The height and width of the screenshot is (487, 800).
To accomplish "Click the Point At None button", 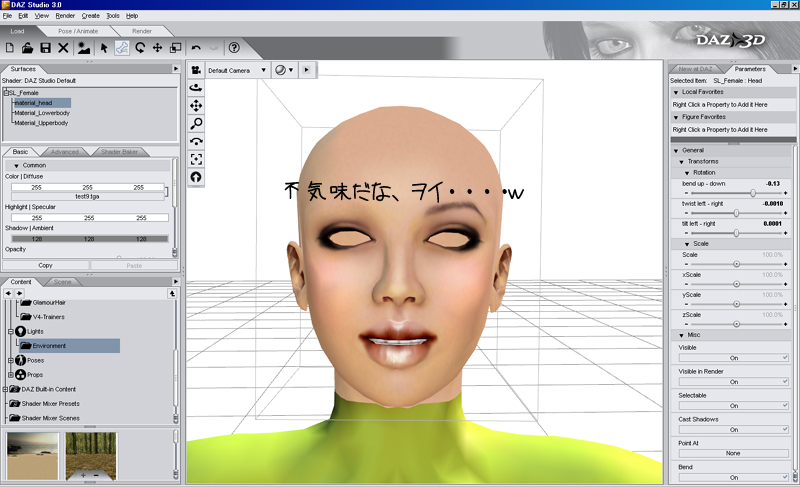I will pyautogui.click(x=733, y=453).
